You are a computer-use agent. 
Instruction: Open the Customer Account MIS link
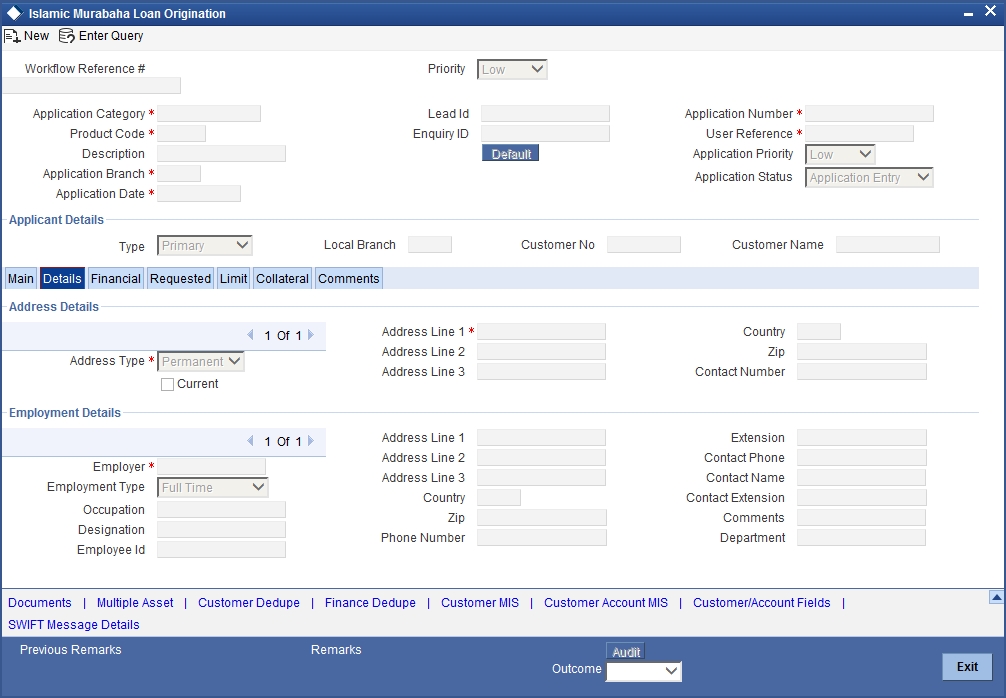[x=606, y=602]
